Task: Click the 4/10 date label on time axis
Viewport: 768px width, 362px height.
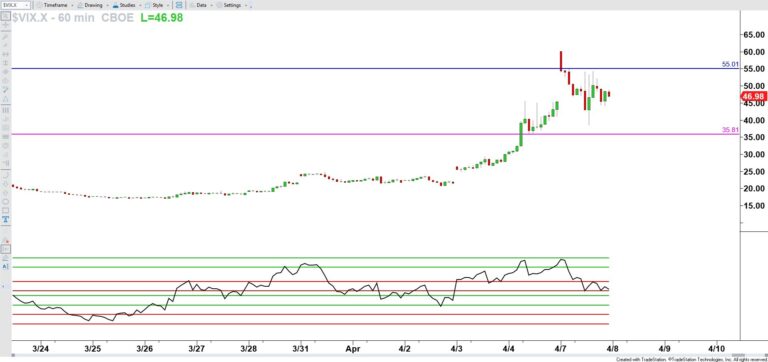Action: click(717, 349)
